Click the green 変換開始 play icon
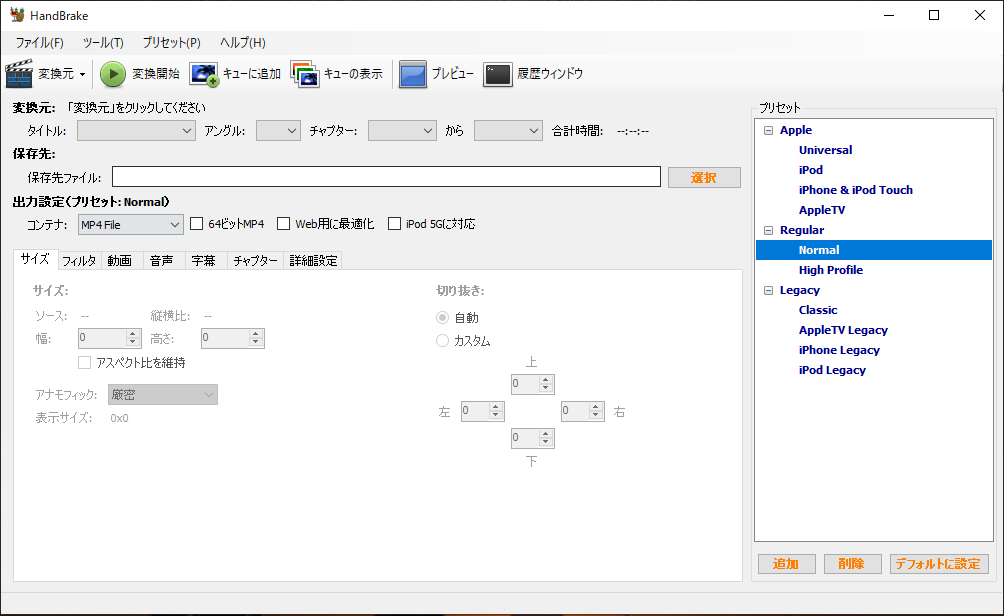Viewport: 1004px width, 616px height. [x=113, y=74]
